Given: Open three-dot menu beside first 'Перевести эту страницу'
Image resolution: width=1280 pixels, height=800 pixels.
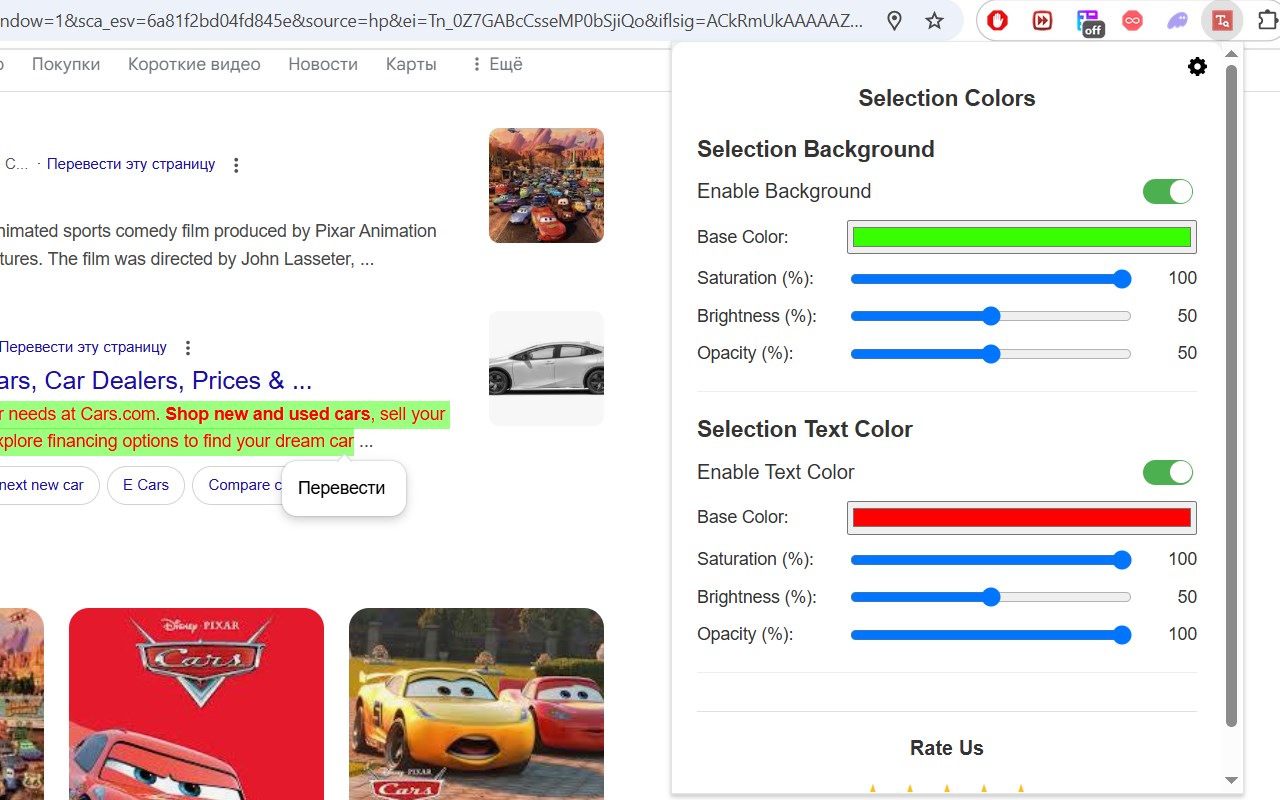Looking at the screenshot, I should click(236, 165).
